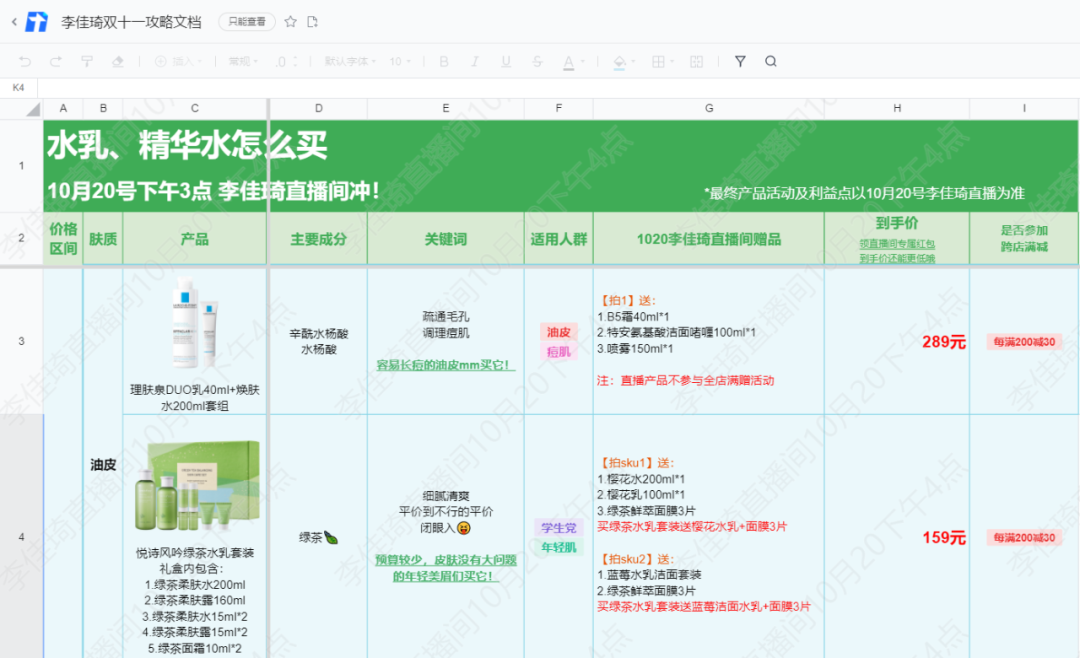1080x658 pixels.
Task: Click the back arrow beside the document logo
Action: click(14, 22)
